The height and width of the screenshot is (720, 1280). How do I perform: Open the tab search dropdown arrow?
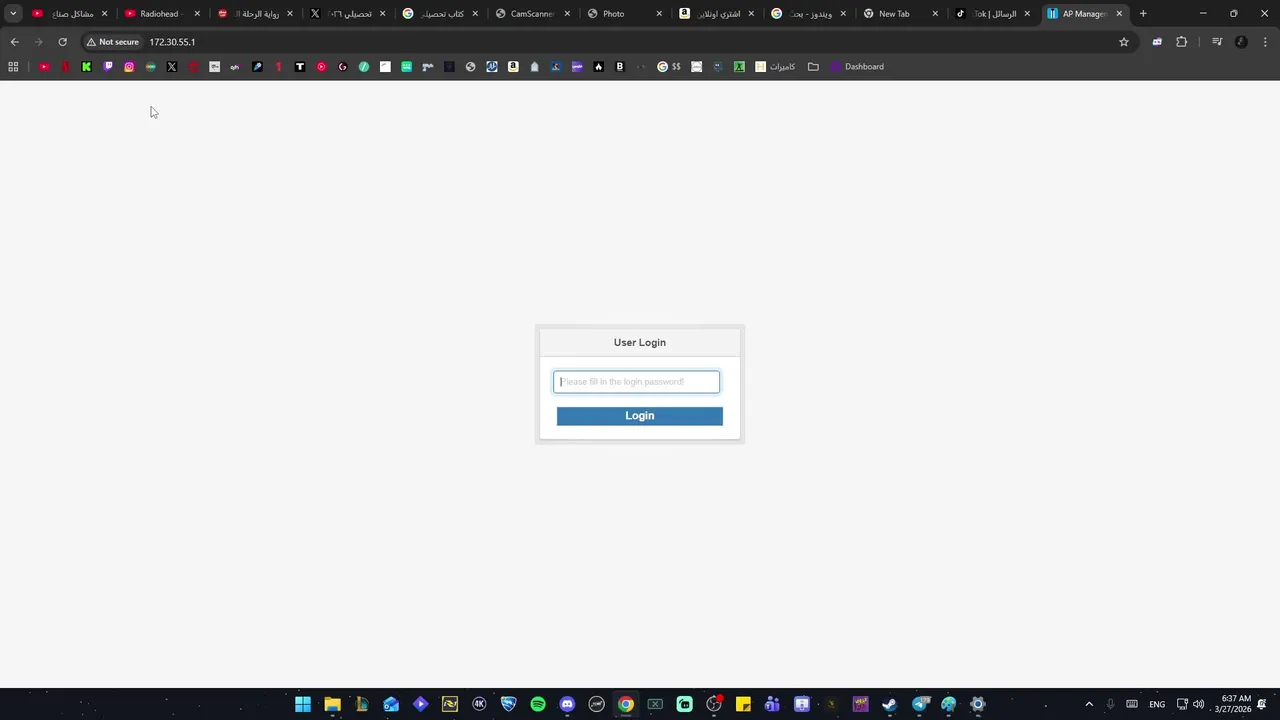[x=13, y=14]
